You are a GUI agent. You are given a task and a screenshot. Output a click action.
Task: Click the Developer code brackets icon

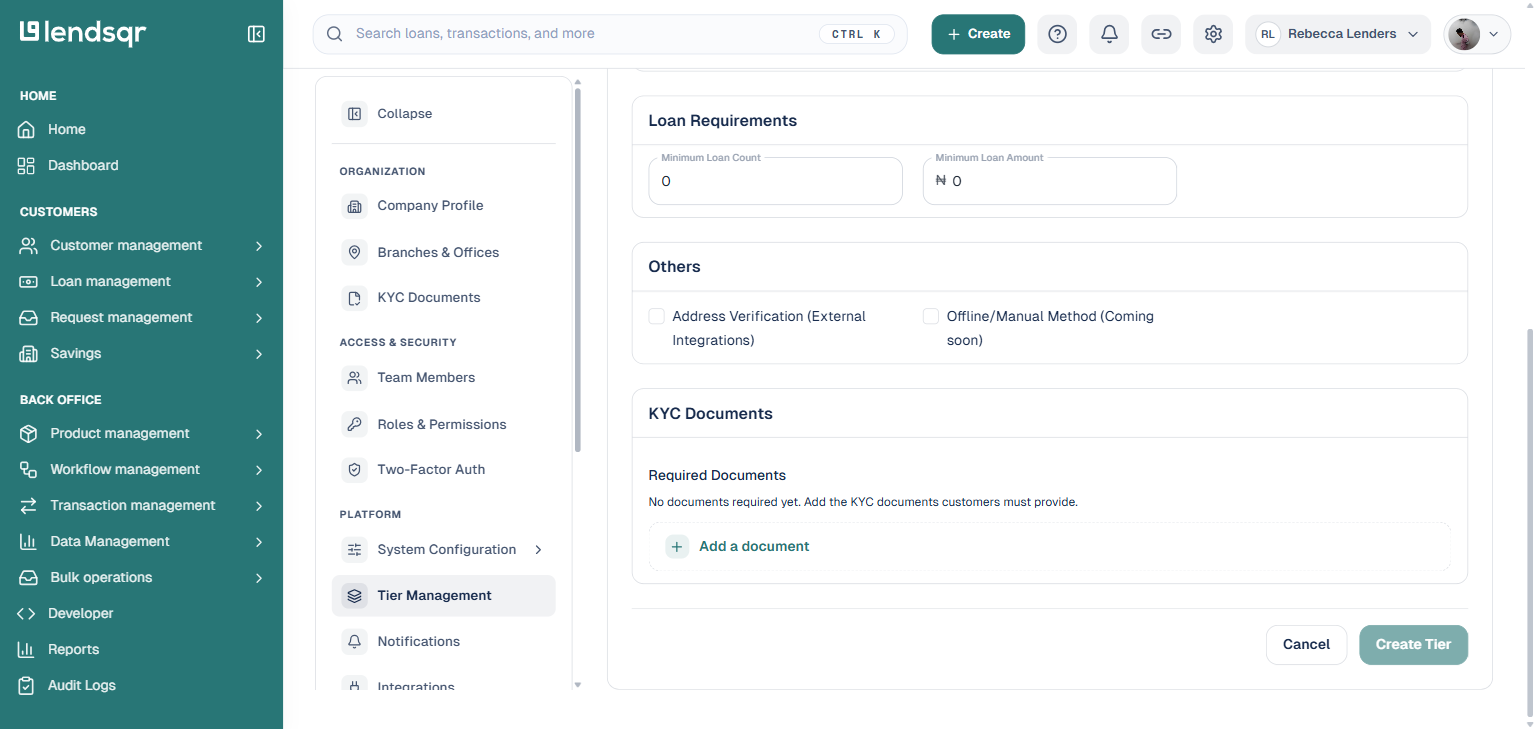[x=27, y=614]
